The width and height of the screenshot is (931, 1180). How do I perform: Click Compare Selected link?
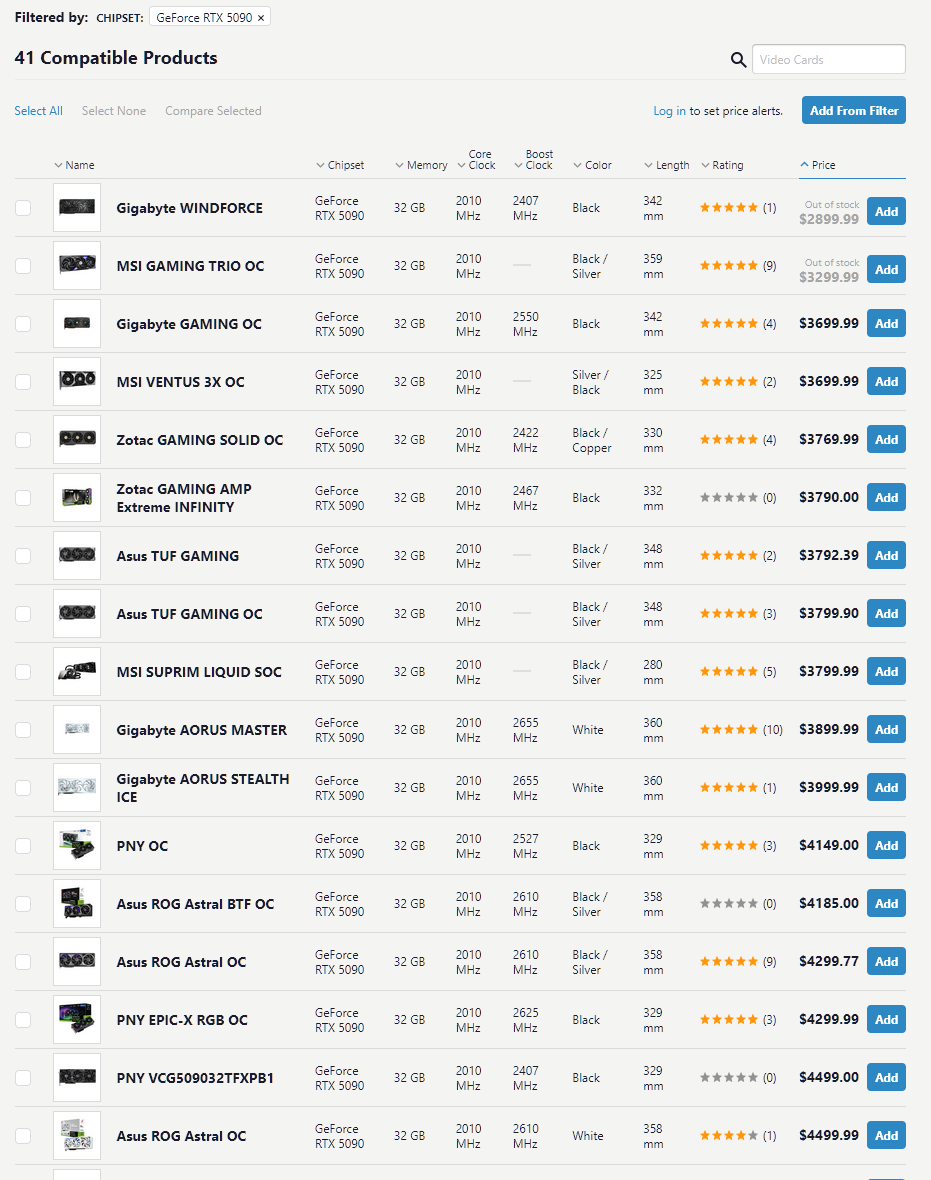pyautogui.click(x=213, y=111)
